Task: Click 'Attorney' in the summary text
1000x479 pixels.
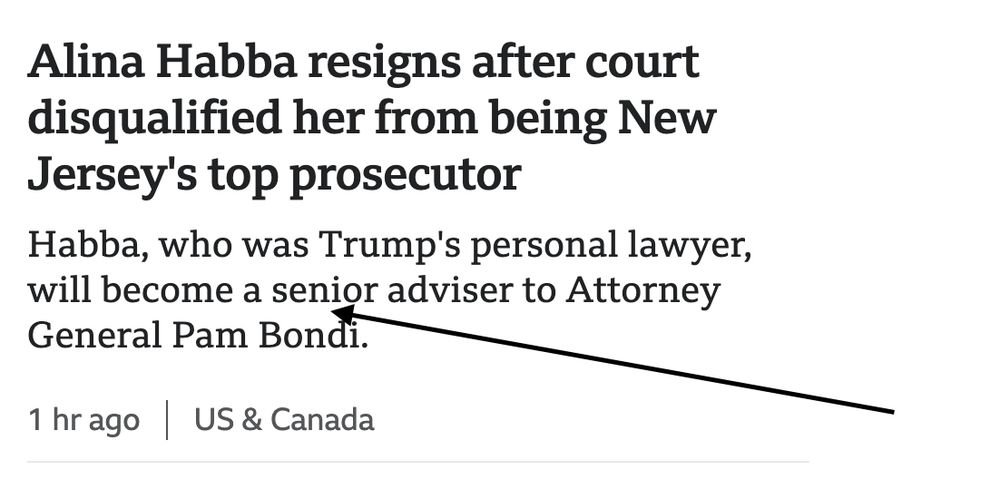Action: [x=643, y=292]
